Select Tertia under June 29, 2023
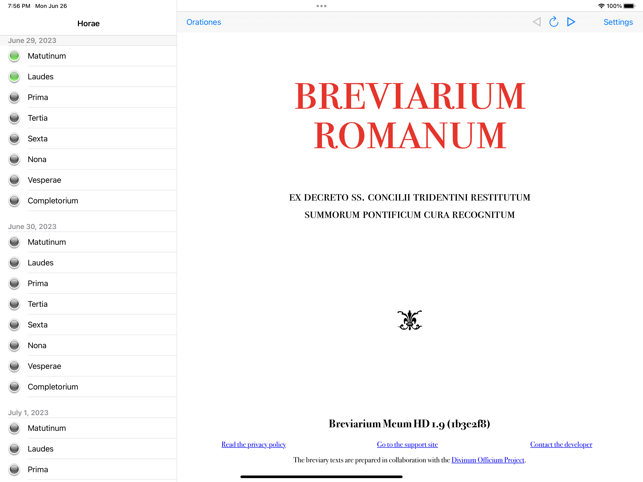This screenshot has height=482, width=643. (x=88, y=118)
